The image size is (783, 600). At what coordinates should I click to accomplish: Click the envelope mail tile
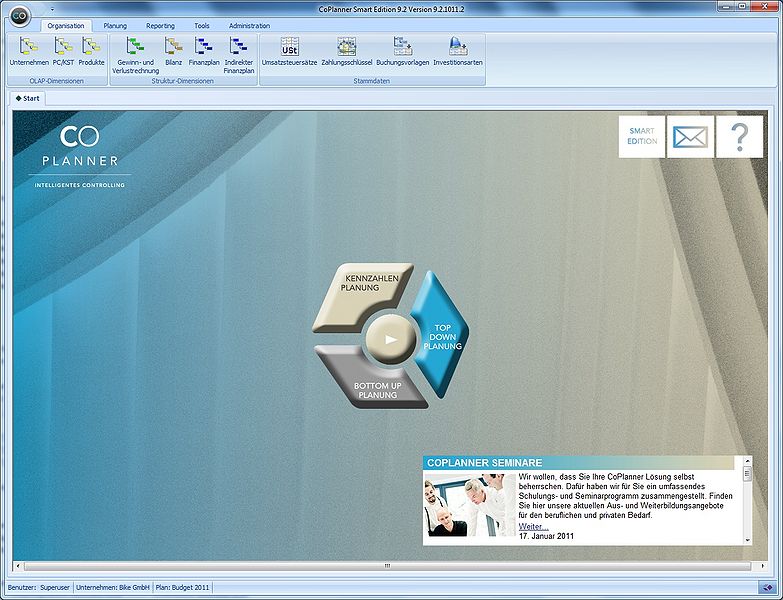click(x=690, y=136)
